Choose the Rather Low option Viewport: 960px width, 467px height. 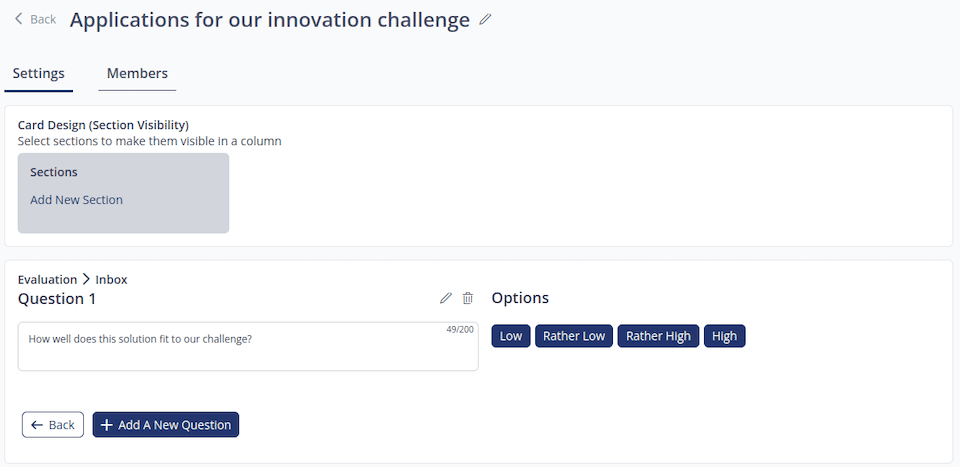[x=574, y=336]
